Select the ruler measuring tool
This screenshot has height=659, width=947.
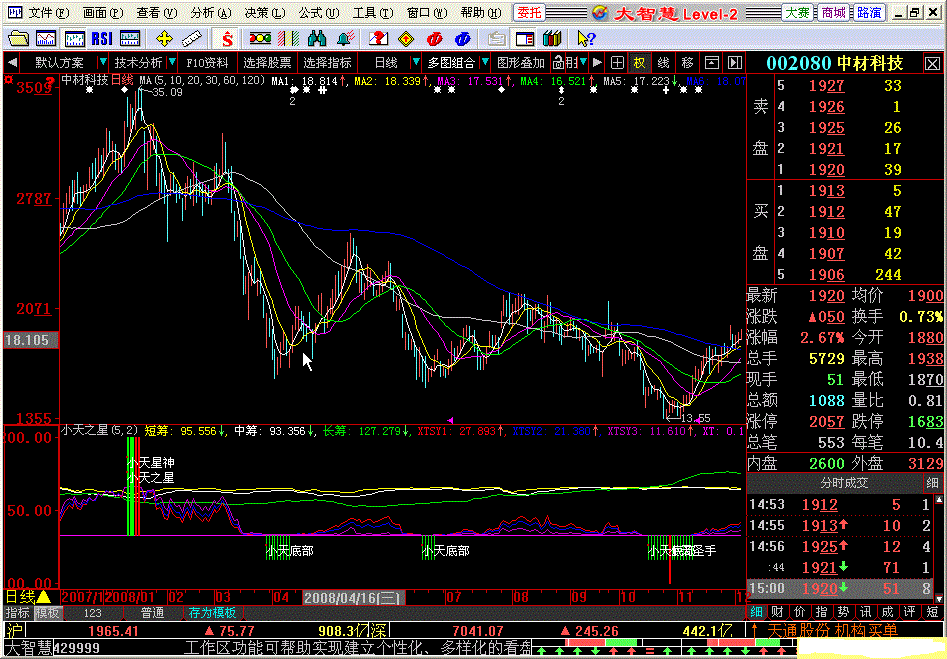click(192, 39)
